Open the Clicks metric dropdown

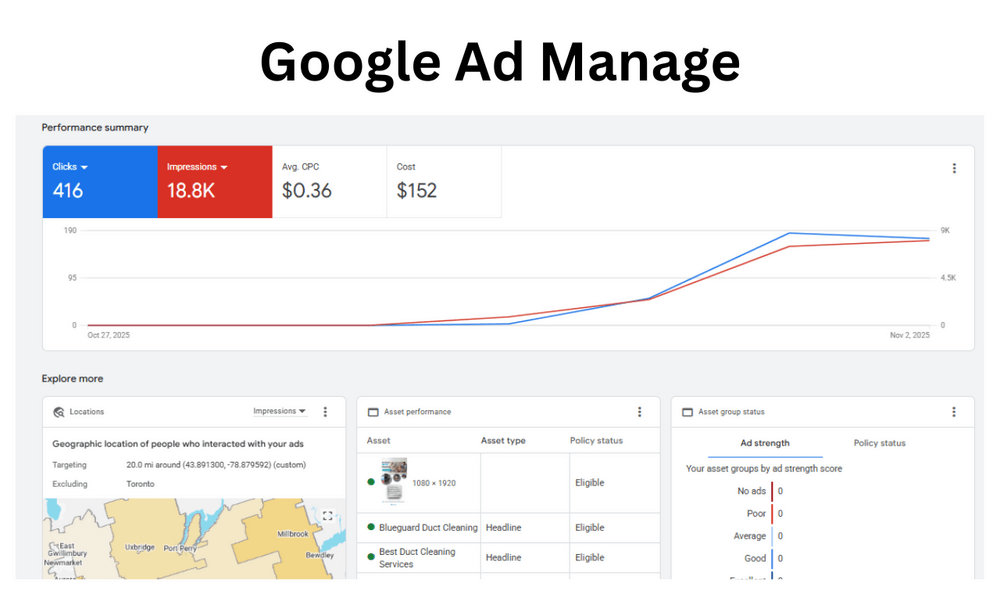[x=70, y=167]
